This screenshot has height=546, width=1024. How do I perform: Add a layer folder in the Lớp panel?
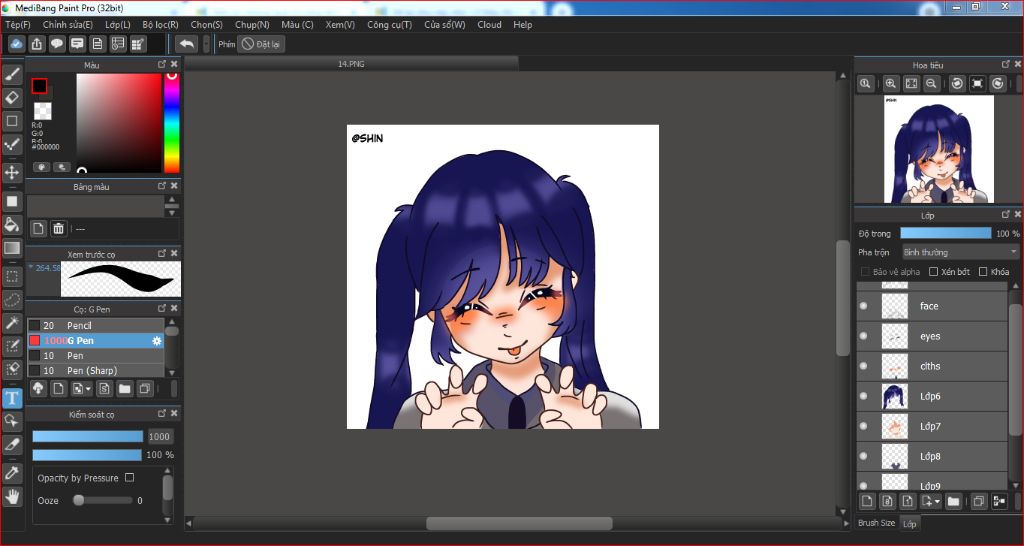[953, 502]
